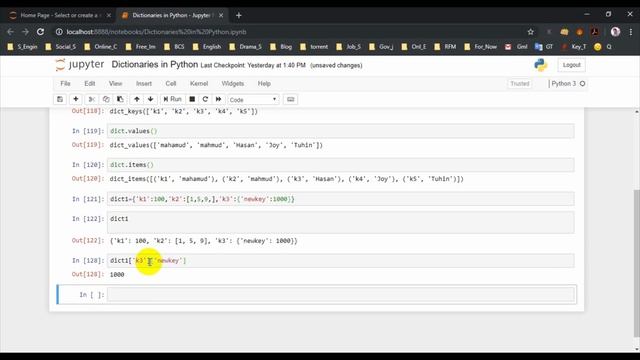Screen dimensions: 640x360
Task: Close the Dictionaries in Python tab
Action: coord(221,15)
